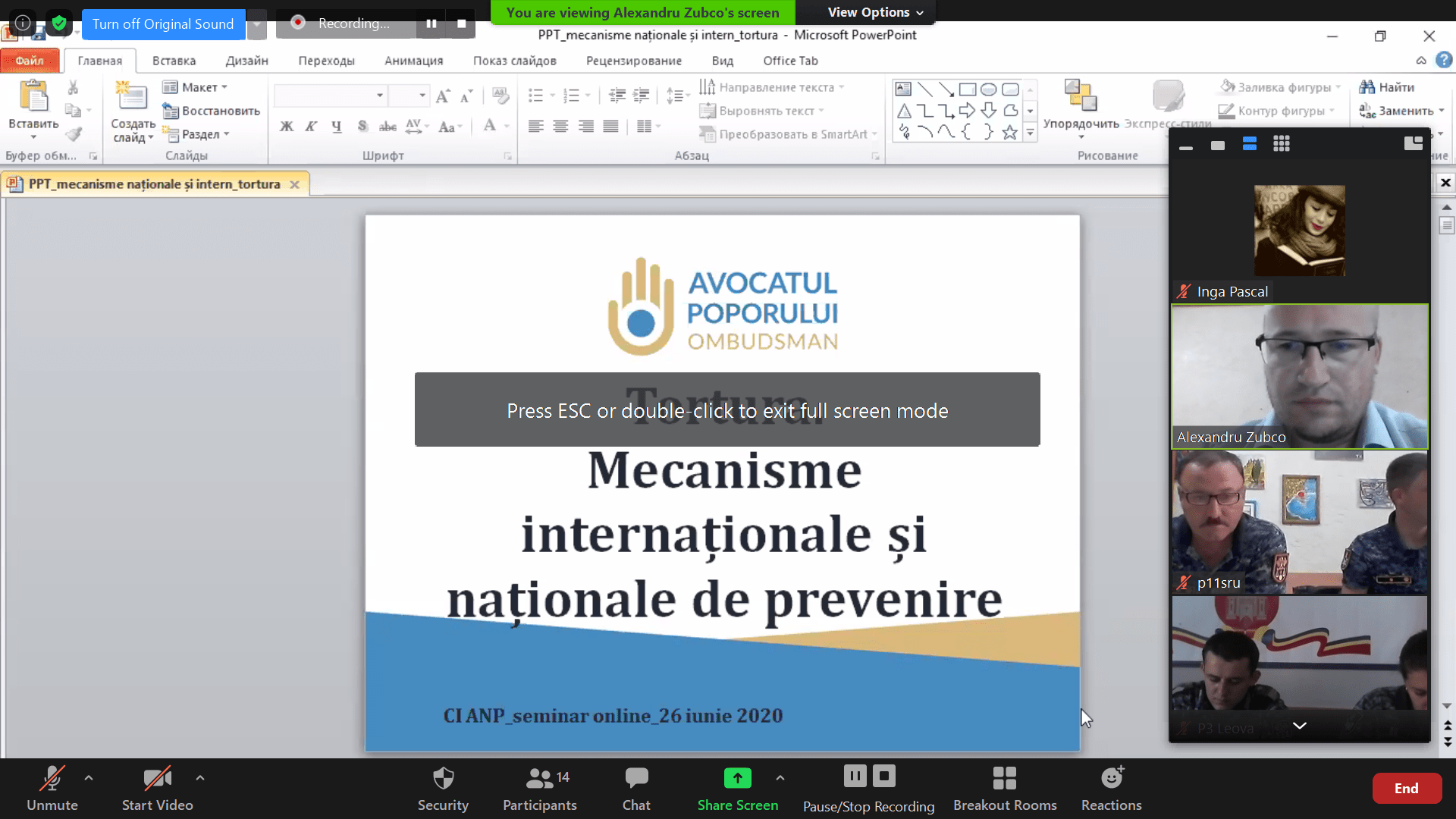This screenshot has height=819, width=1456.
Task: Toggle strikethrough formatting (abc)
Action: [388, 126]
